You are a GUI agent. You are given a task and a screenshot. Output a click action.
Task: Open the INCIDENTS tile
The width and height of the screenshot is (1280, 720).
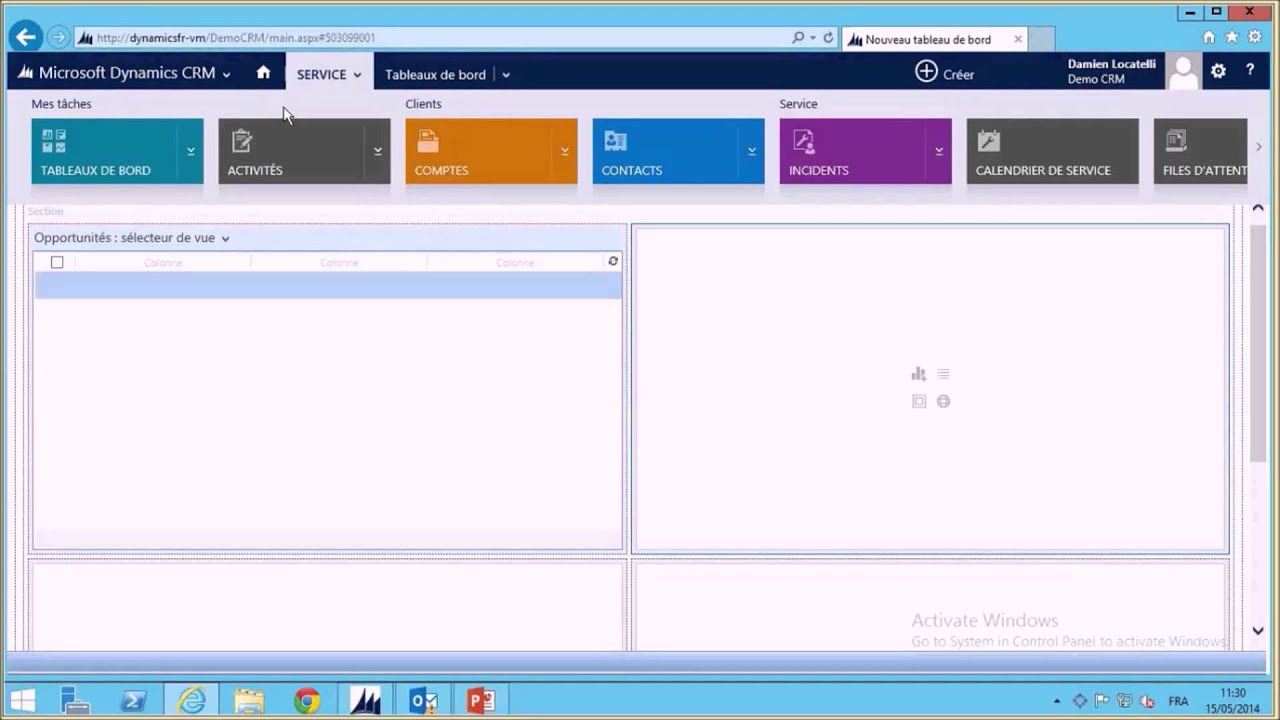[x=853, y=151]
